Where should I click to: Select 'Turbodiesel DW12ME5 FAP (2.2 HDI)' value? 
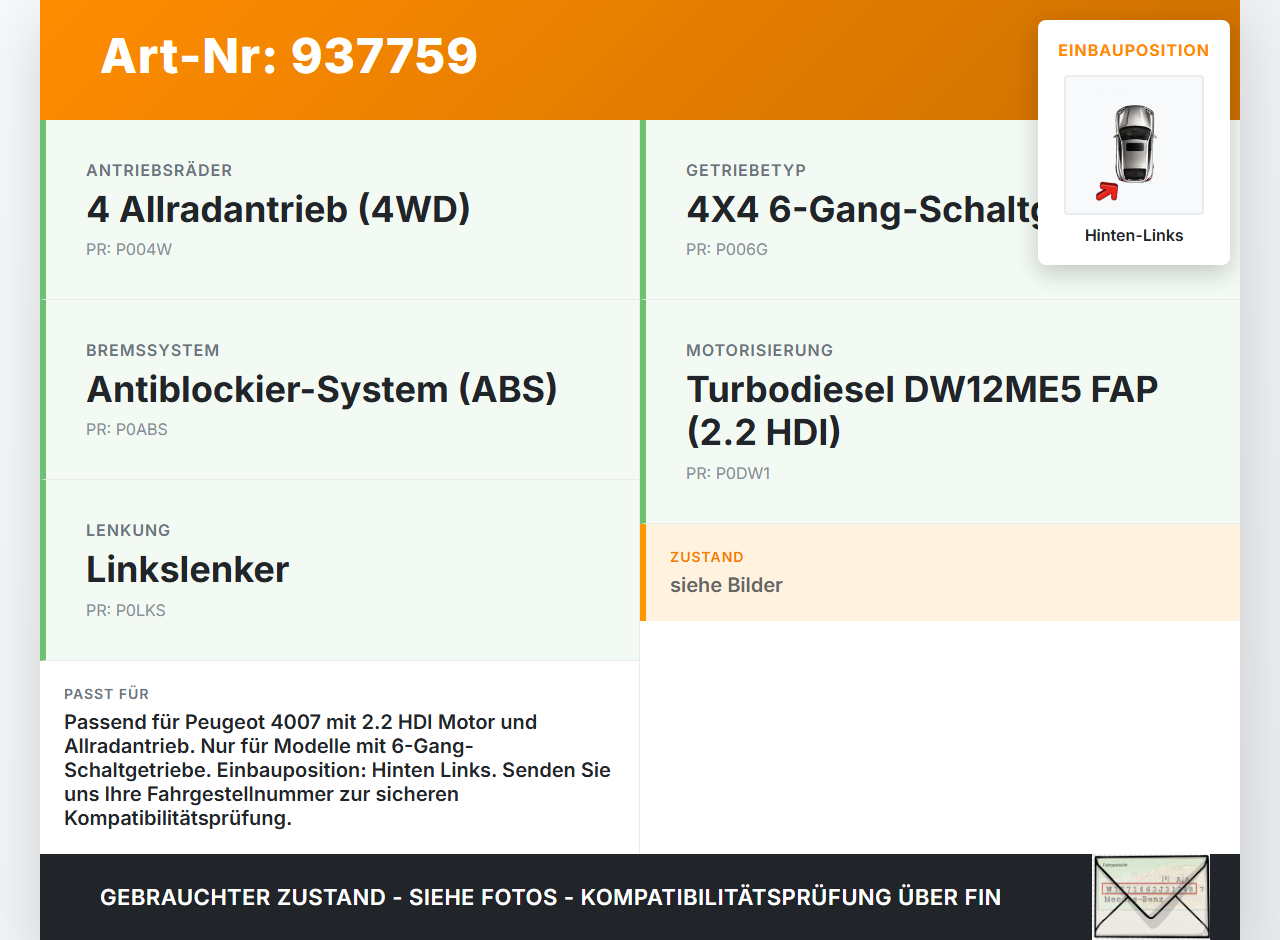tap(922, 411)
